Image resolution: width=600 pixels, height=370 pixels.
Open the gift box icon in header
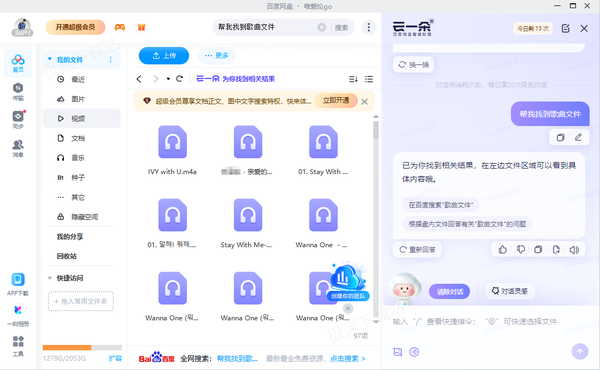click(x=142, y=27)
